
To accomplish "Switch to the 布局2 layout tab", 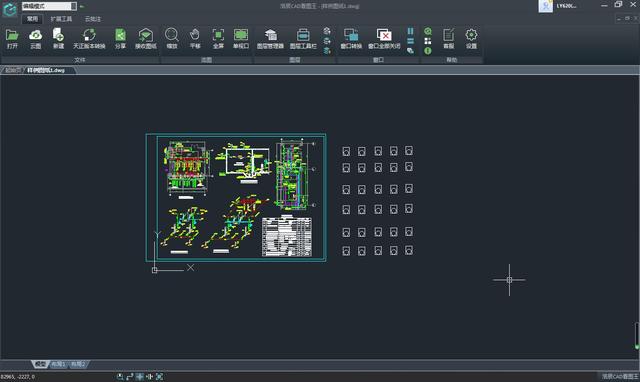I will [78, 364].
